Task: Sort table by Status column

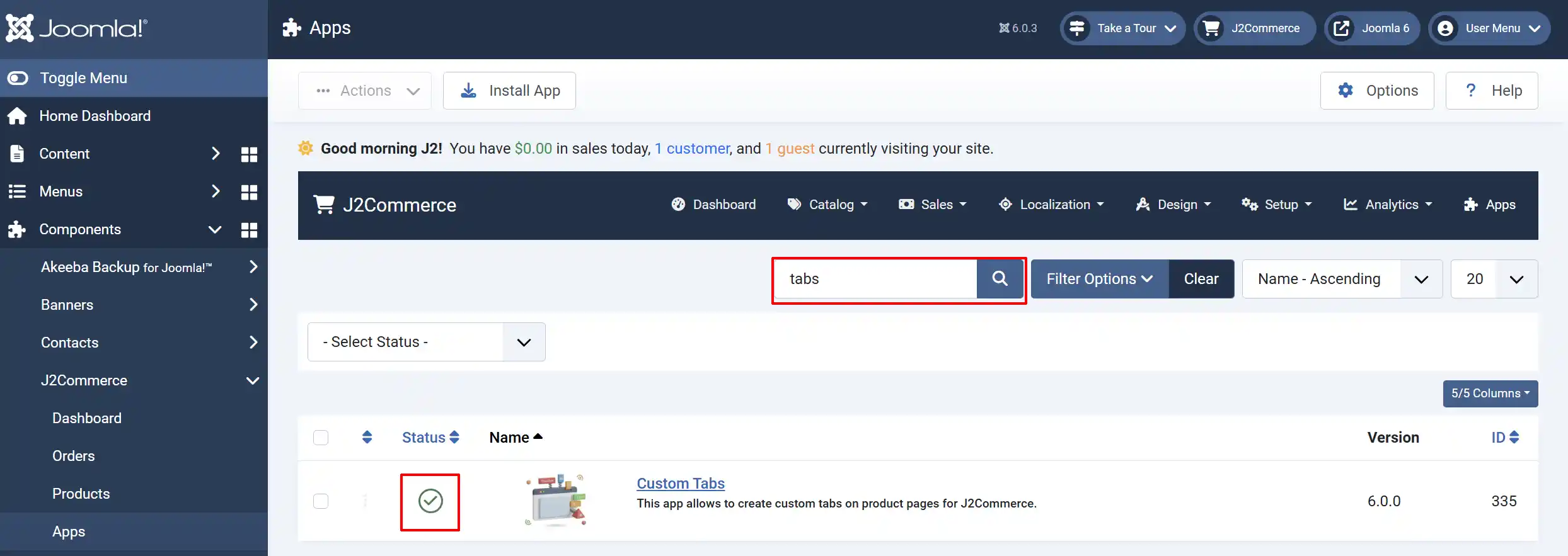Action: 430,438
